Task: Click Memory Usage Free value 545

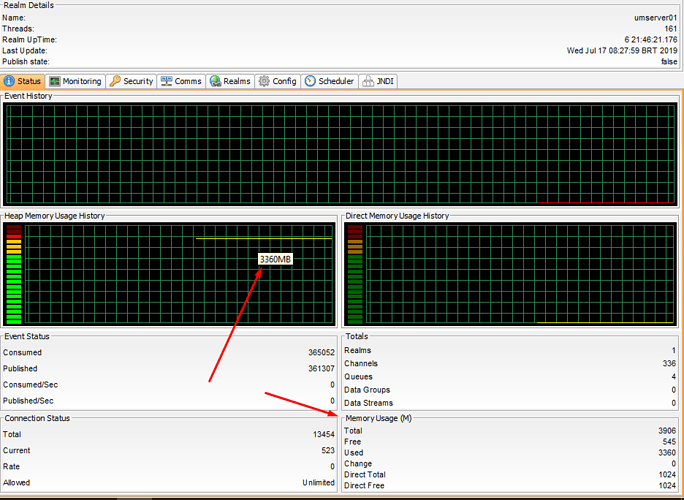Action: (x=670, y=442)
